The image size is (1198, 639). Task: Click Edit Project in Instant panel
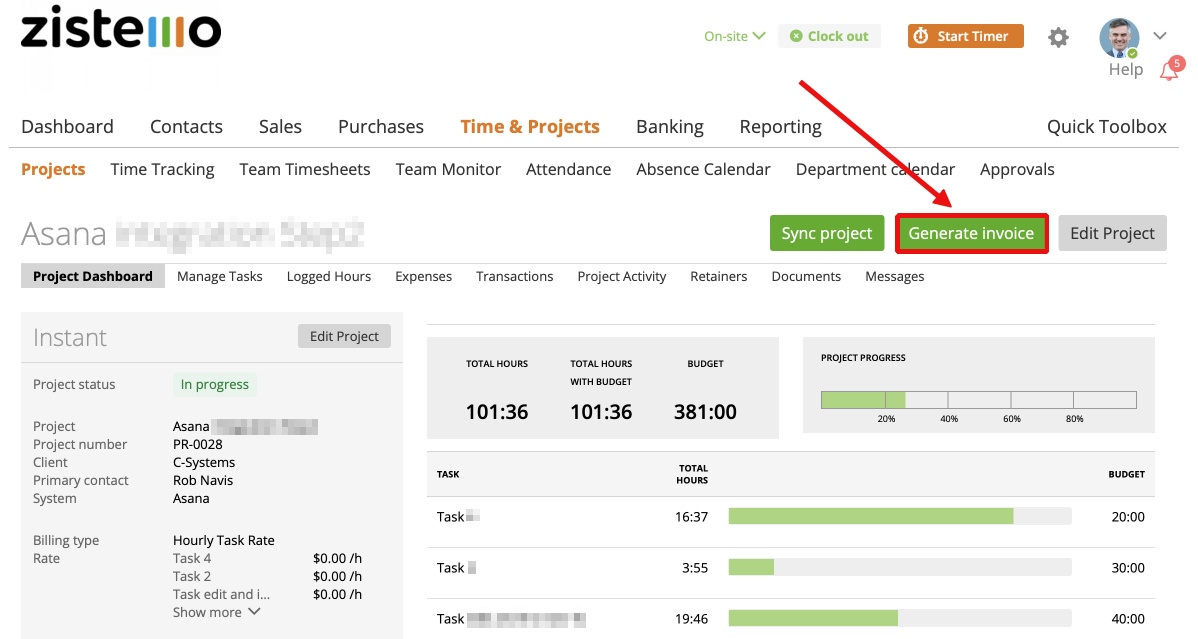[x=344, y=336]
